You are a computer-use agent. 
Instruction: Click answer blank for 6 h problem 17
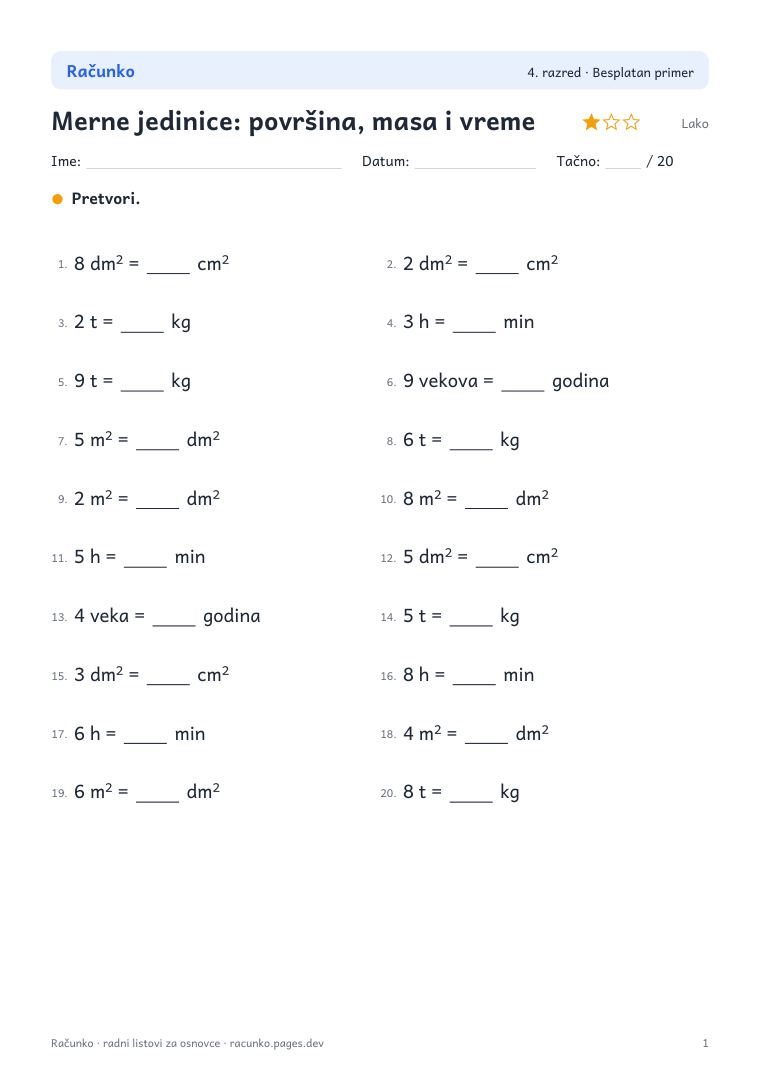point(145,739)
